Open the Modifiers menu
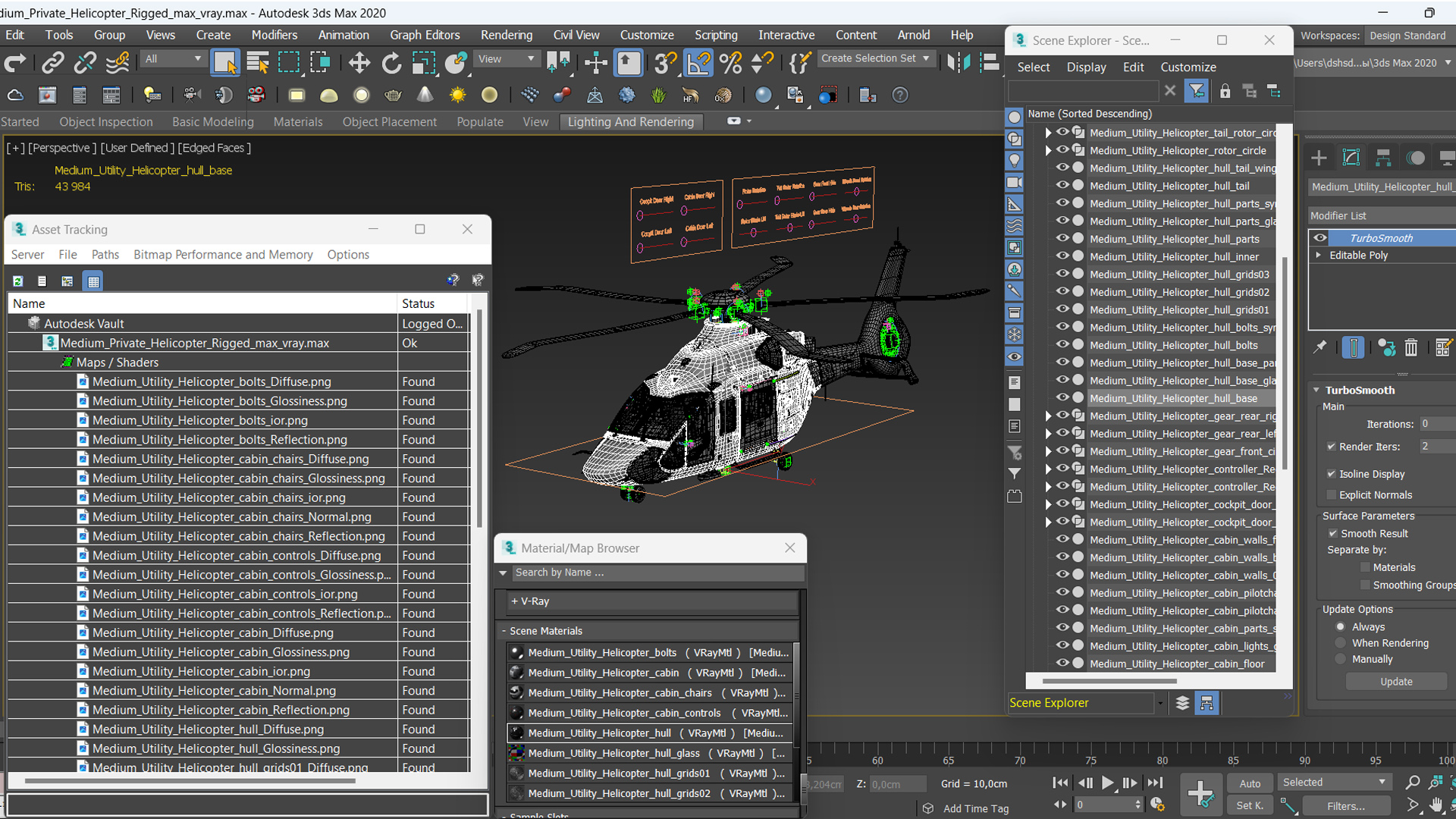Viewport: 1456px width, 819px height. [x=274, y=35]
